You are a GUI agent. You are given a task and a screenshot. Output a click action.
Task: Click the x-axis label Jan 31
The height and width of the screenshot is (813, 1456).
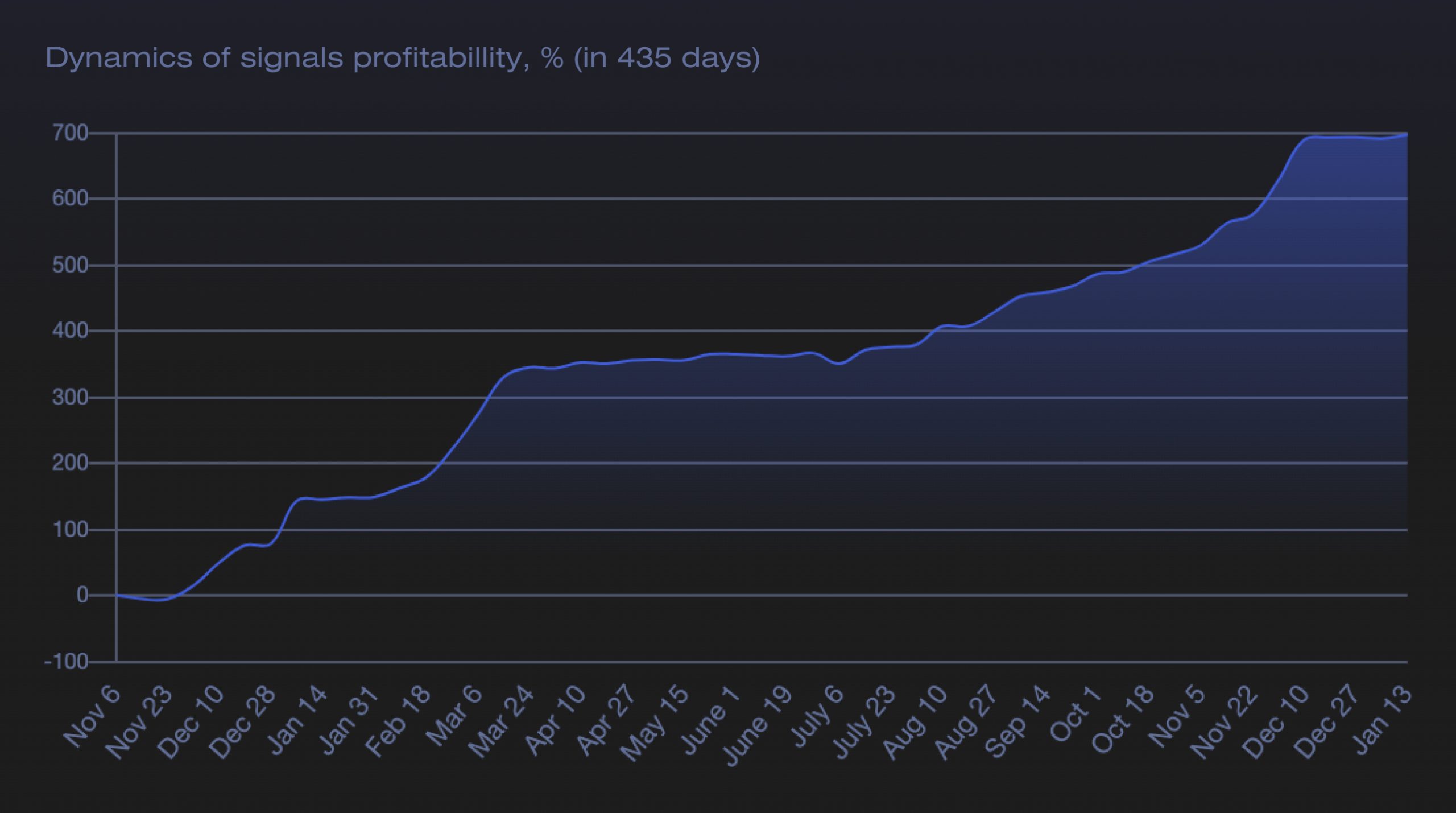click(x=349, y=720)
